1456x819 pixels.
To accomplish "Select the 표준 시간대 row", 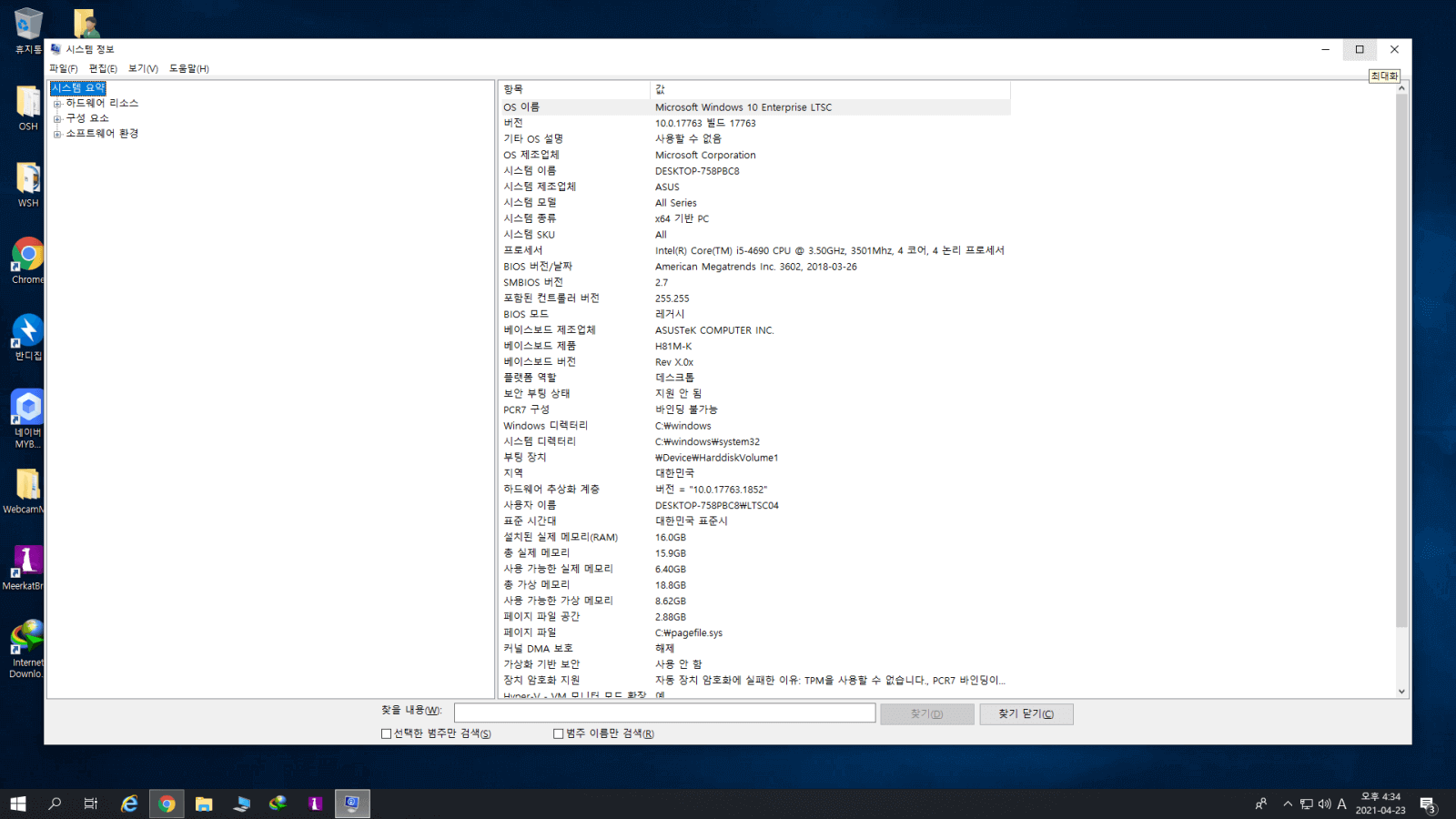I will (x=754, y=521).
